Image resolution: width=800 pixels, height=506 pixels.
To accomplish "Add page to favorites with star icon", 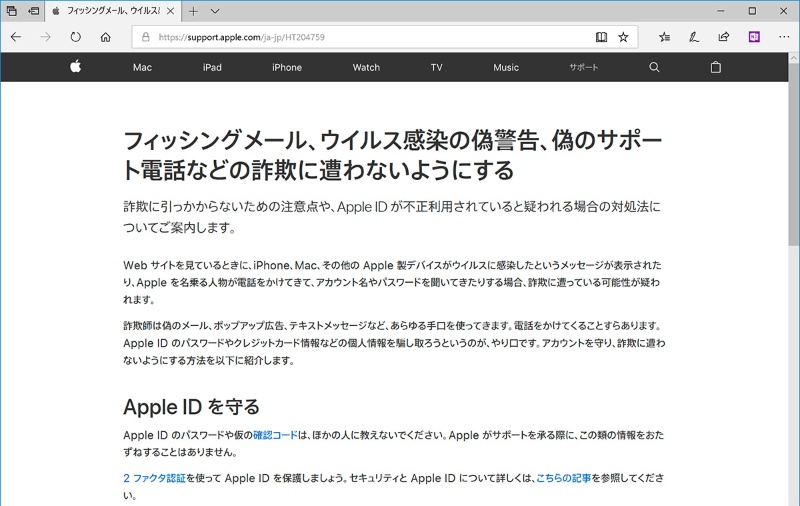I will coord(623,37).
